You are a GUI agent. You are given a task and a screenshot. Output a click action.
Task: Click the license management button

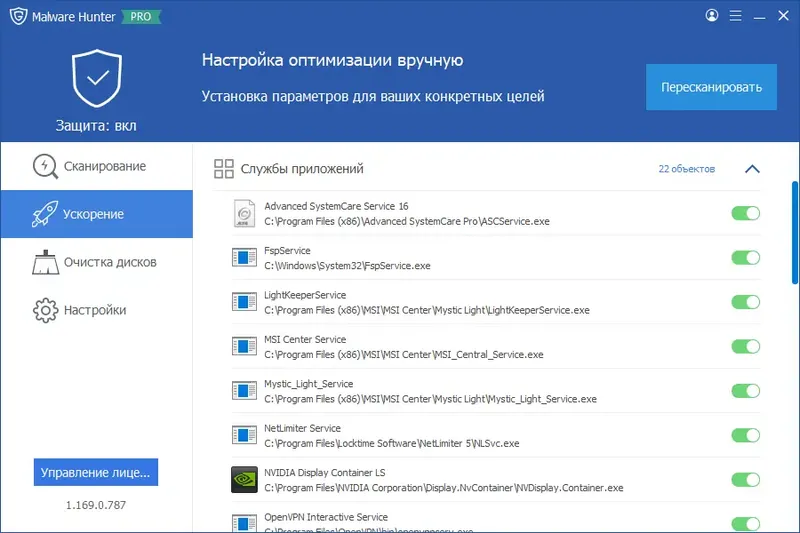tap(96, 472)
